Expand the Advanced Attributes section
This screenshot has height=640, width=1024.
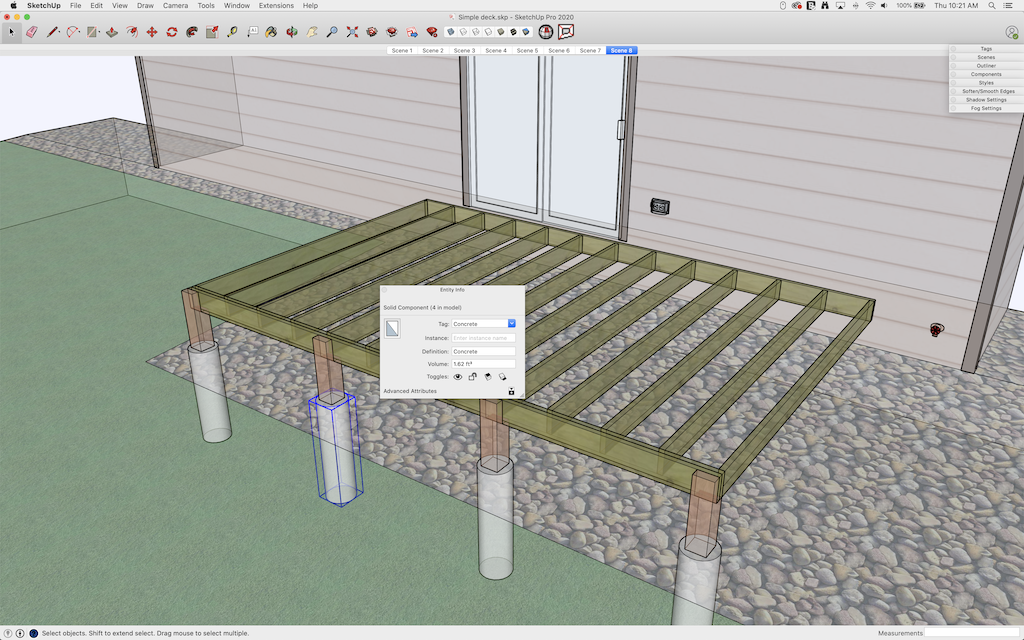tap(410, 391)
